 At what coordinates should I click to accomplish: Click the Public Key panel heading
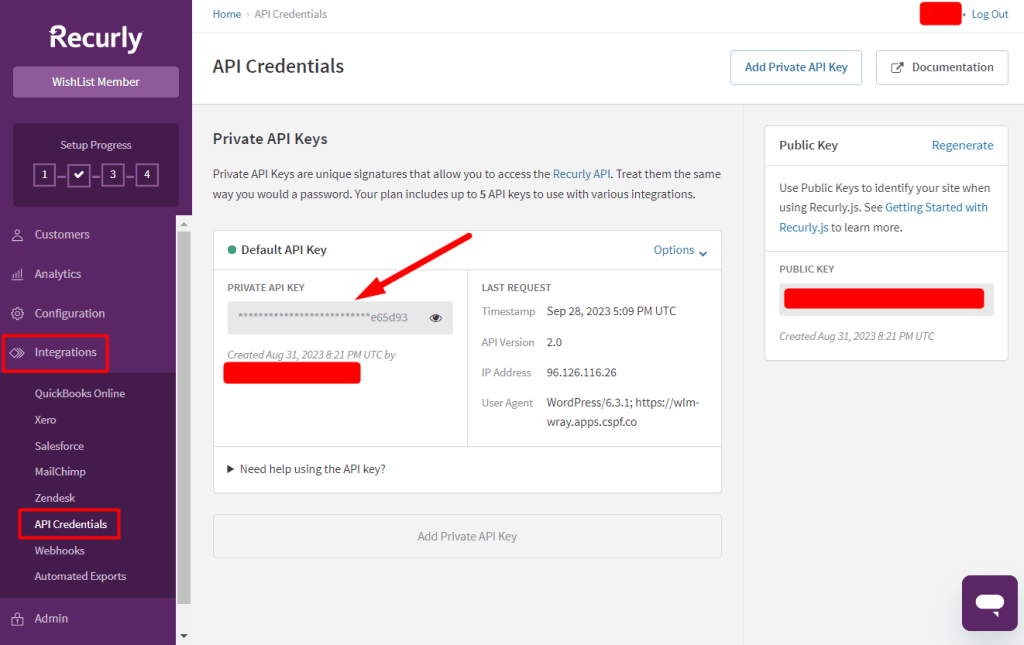tap(808, 145)
